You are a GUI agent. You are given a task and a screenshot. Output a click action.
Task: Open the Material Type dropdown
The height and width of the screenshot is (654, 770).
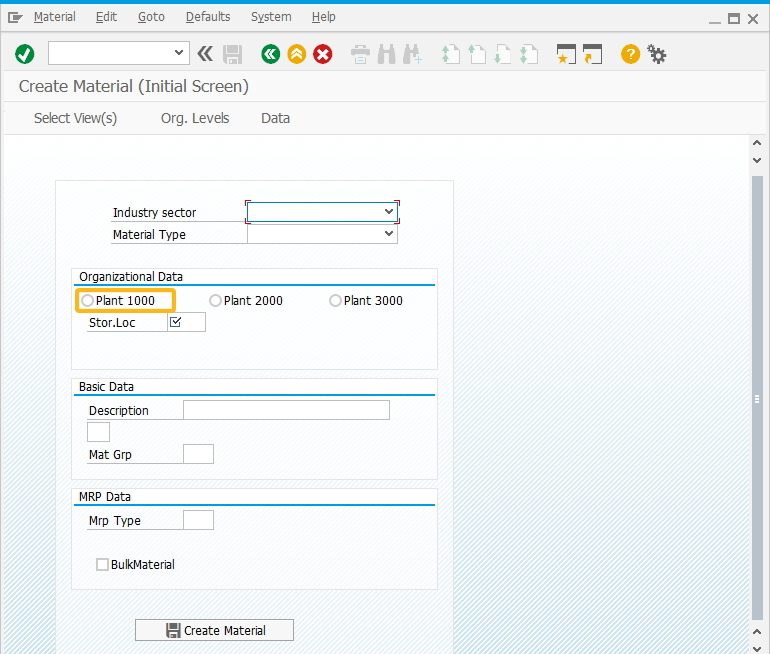coord(388,234)
